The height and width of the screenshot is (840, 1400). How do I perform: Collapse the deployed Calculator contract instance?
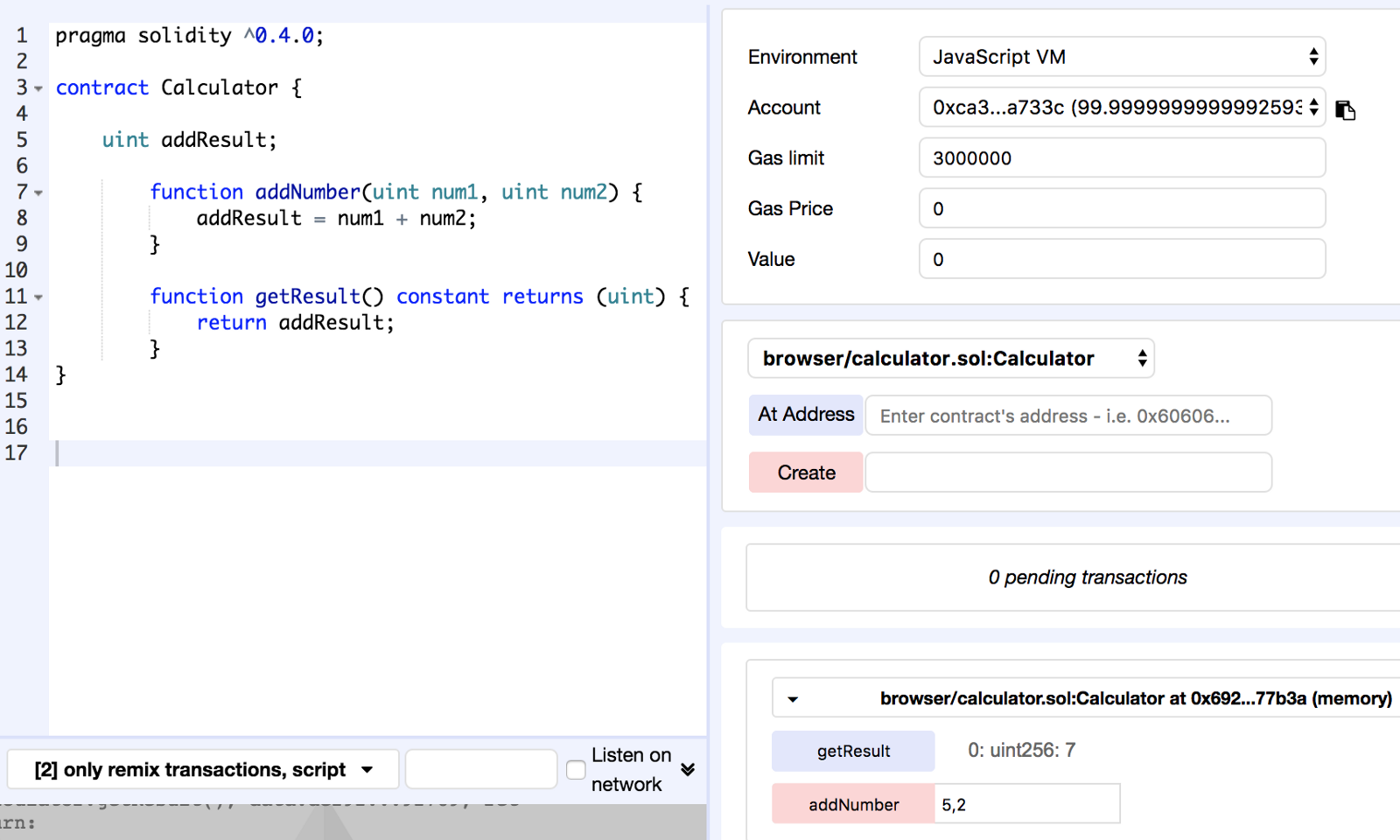pyautogui.click(x=793, y=699)
